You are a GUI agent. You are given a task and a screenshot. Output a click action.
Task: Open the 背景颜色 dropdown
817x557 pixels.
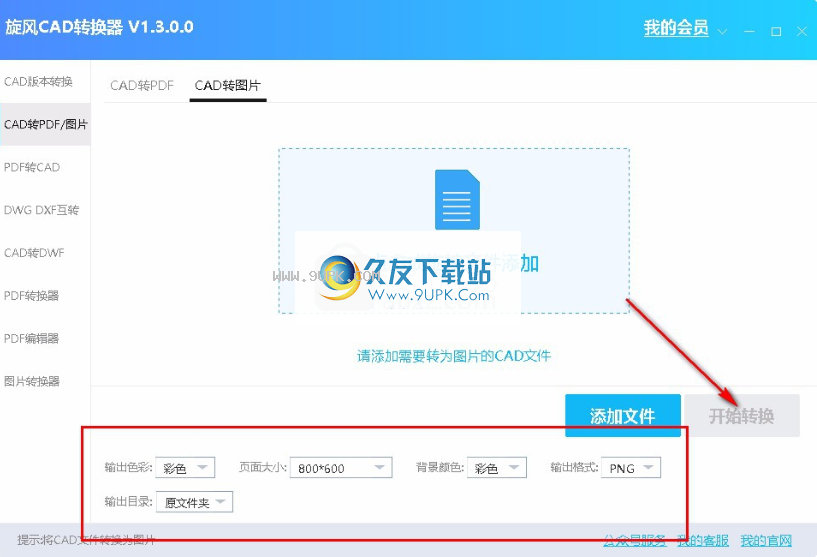point(497,468)
